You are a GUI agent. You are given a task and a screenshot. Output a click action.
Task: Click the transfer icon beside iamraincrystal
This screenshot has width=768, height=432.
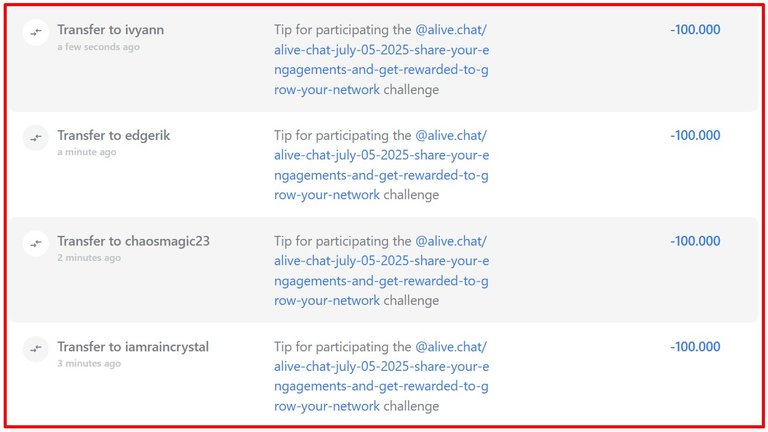(x=36, y=349)
